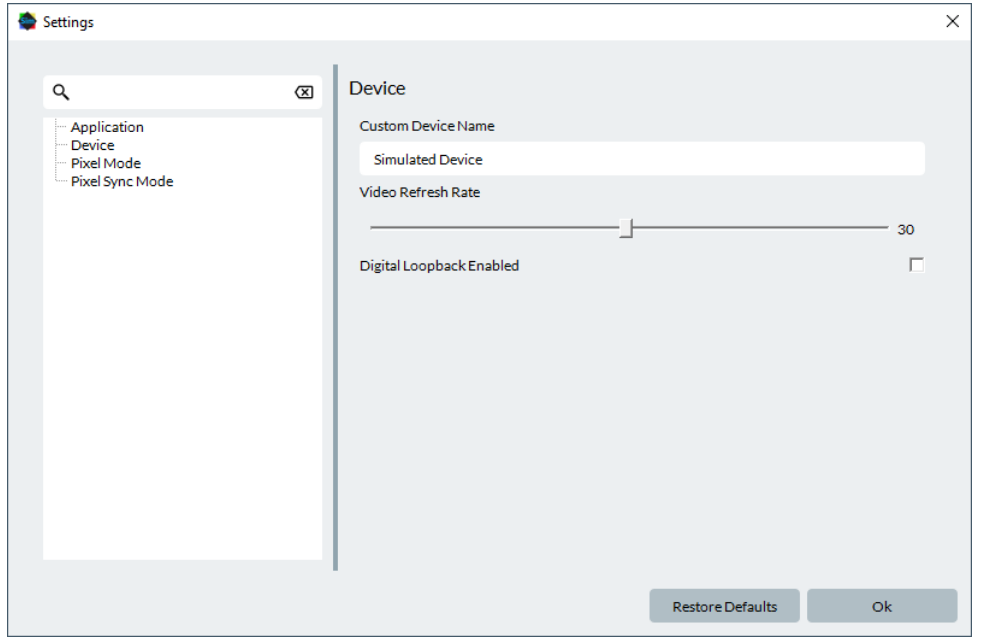This screenshot has width=981, height=641.
Task: Focus the Custom Device Name text field
Action: click(x=641, y=159)
